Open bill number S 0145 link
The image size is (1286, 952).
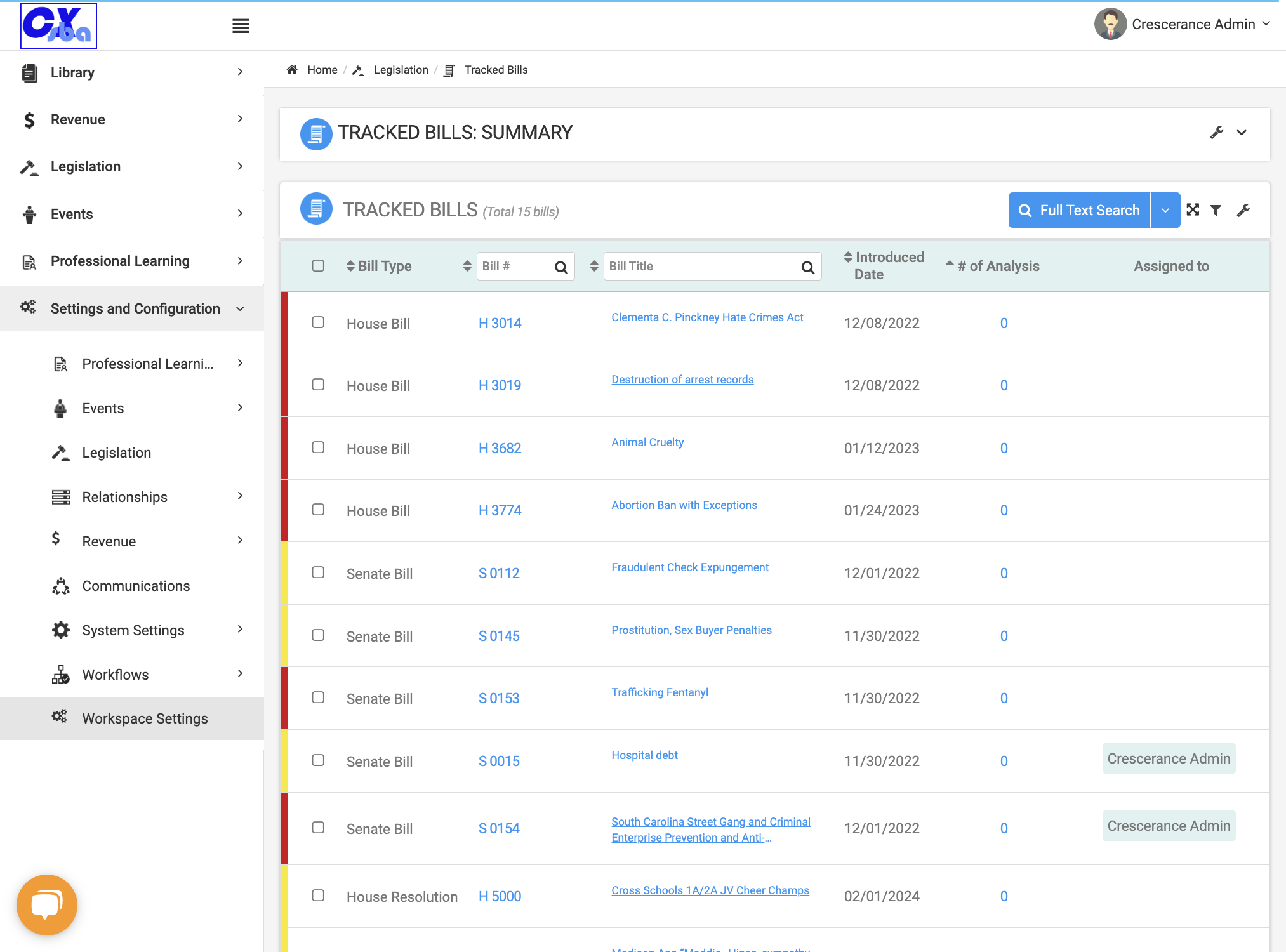tap(499, 636)
